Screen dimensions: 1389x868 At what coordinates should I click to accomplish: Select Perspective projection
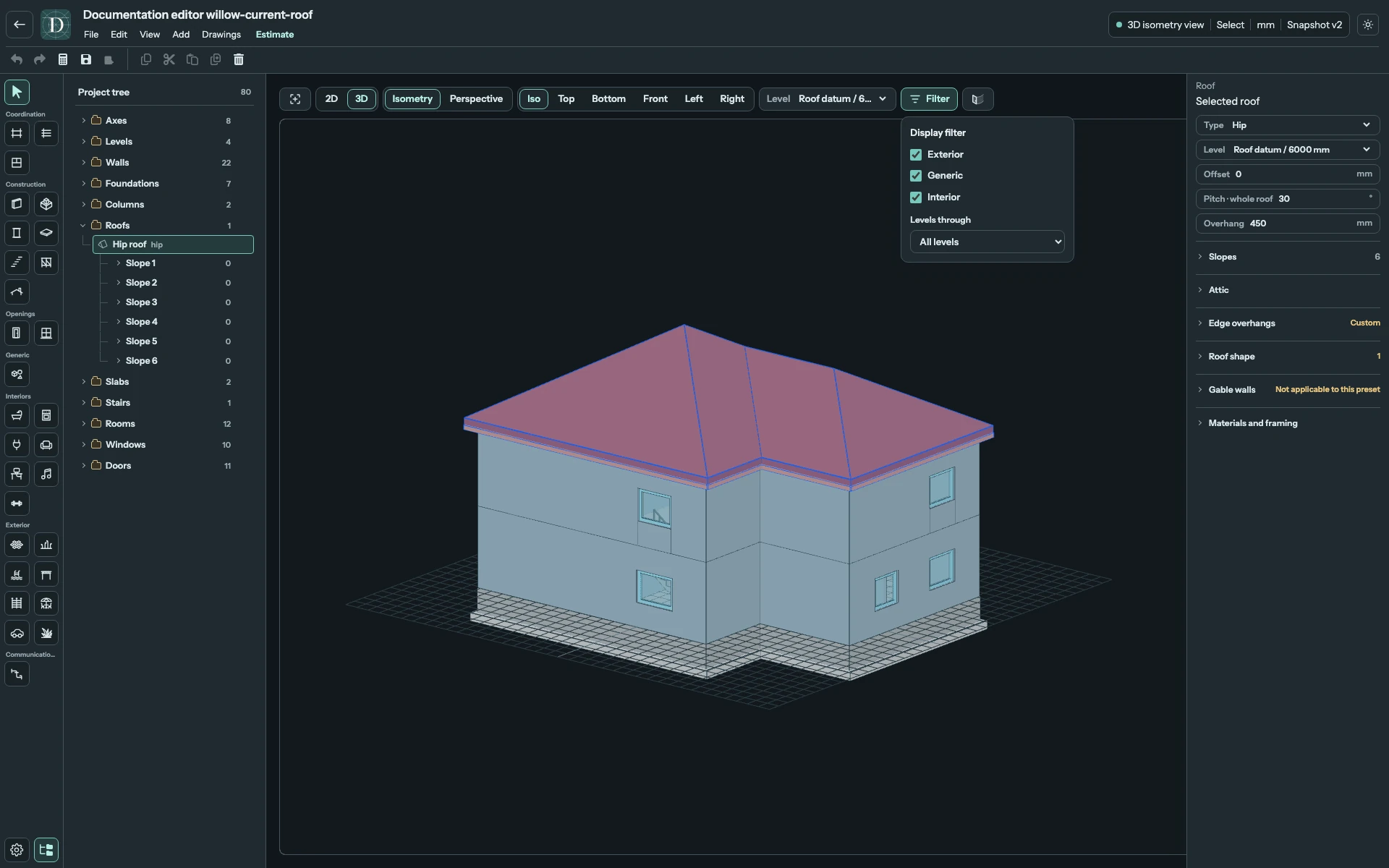tap(476, 99)
